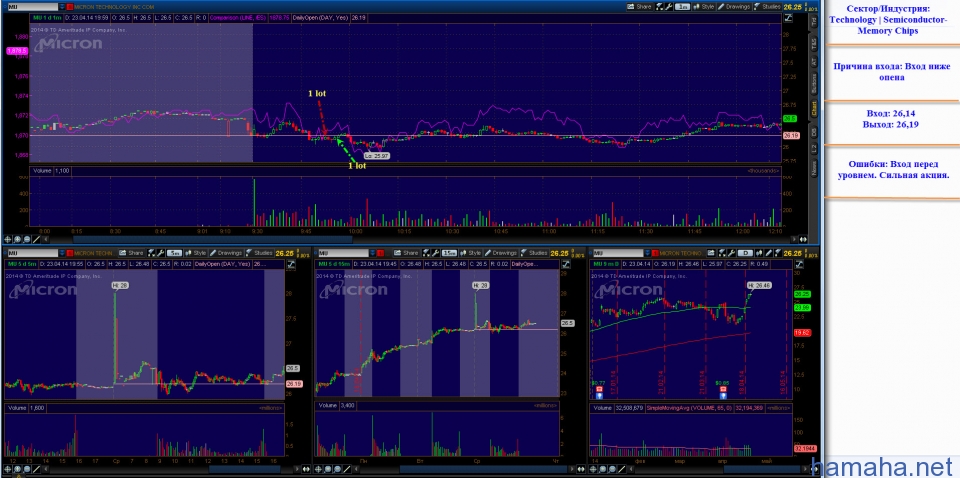Click chart mode icon in 5m chart corner

coord(291,264)
